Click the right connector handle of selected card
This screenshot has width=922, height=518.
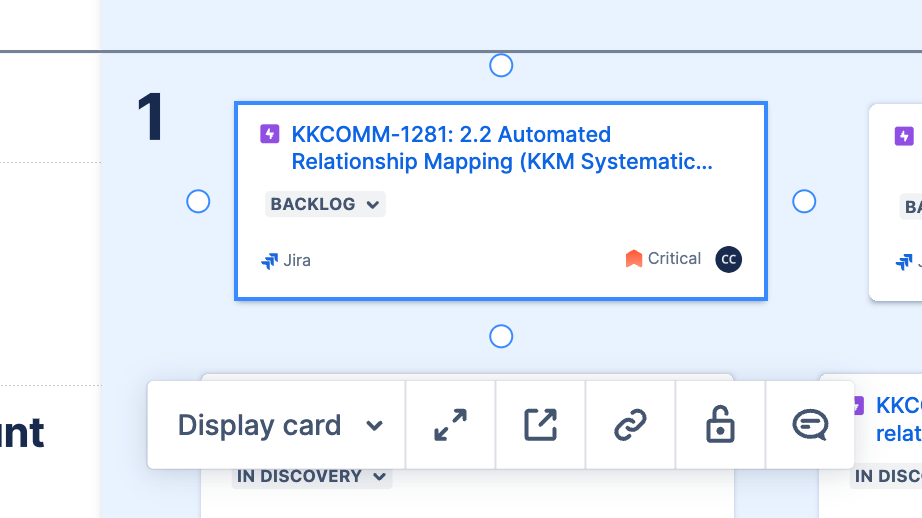(x=804, y=202)
